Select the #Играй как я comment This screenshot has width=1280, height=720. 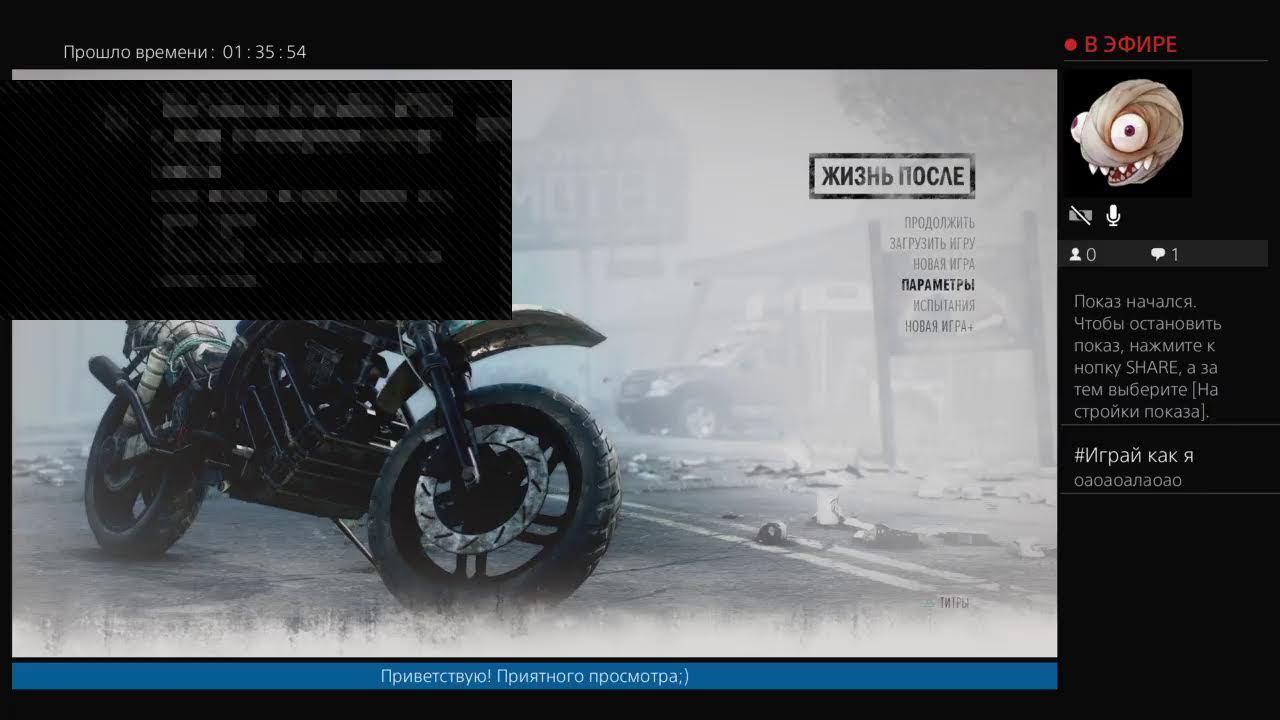point(1133,455)
